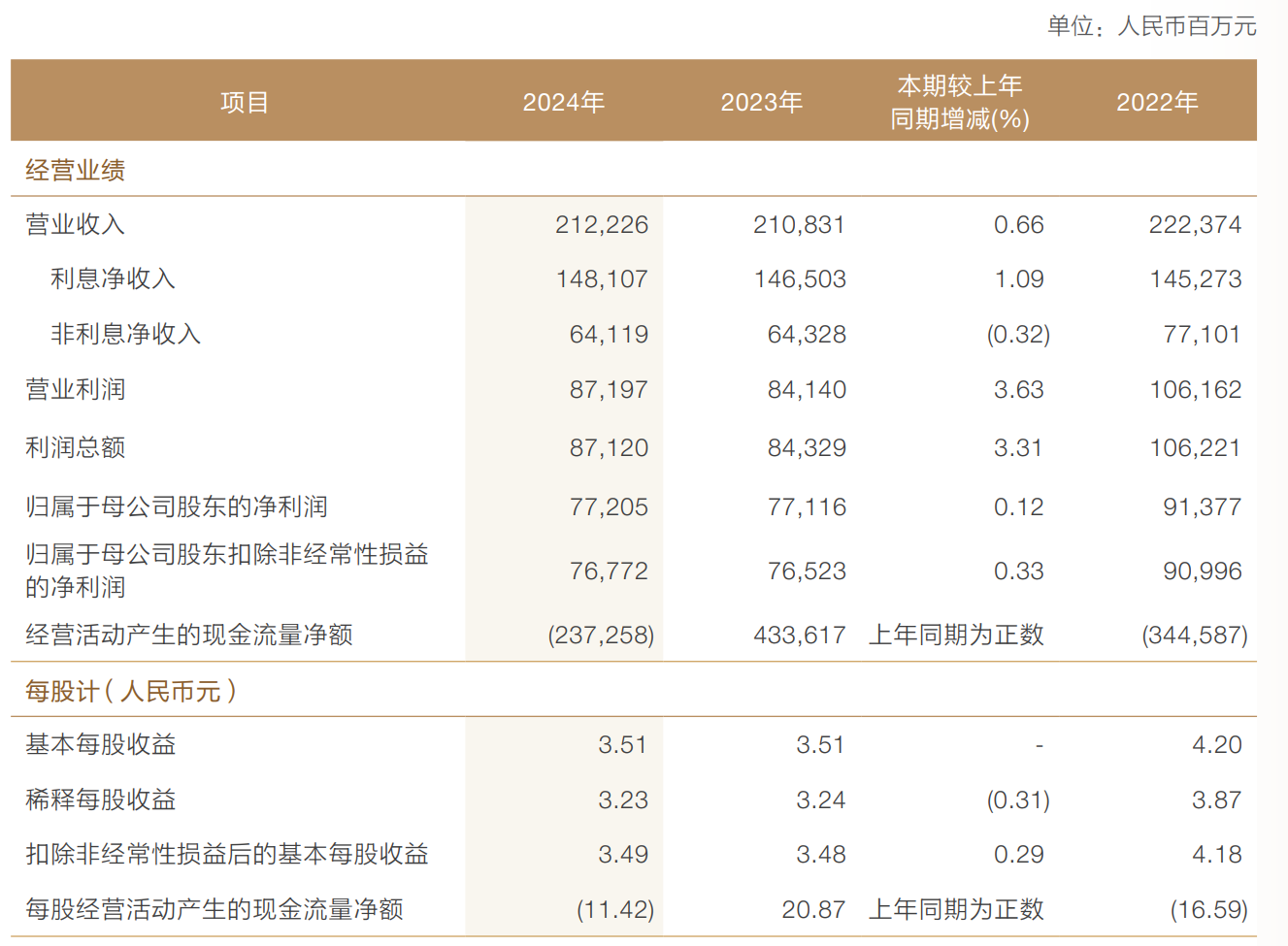Select the 非利息净收入 row label

click(125, 335)
